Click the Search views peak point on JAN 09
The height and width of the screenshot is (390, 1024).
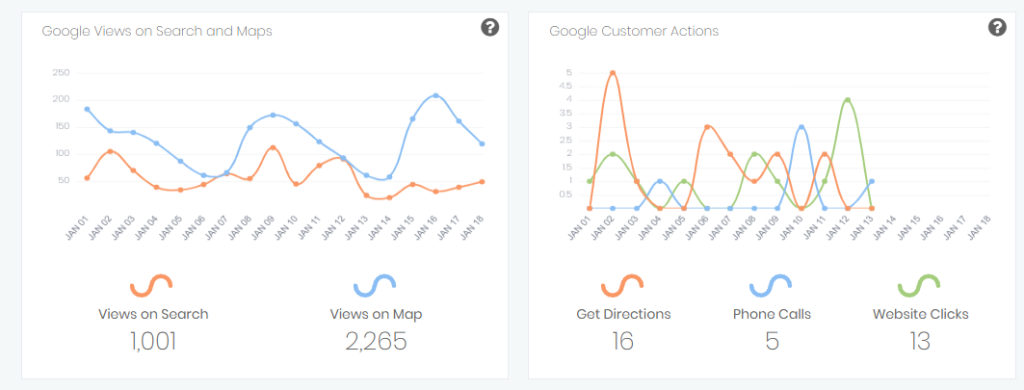[x=272, y=148]
